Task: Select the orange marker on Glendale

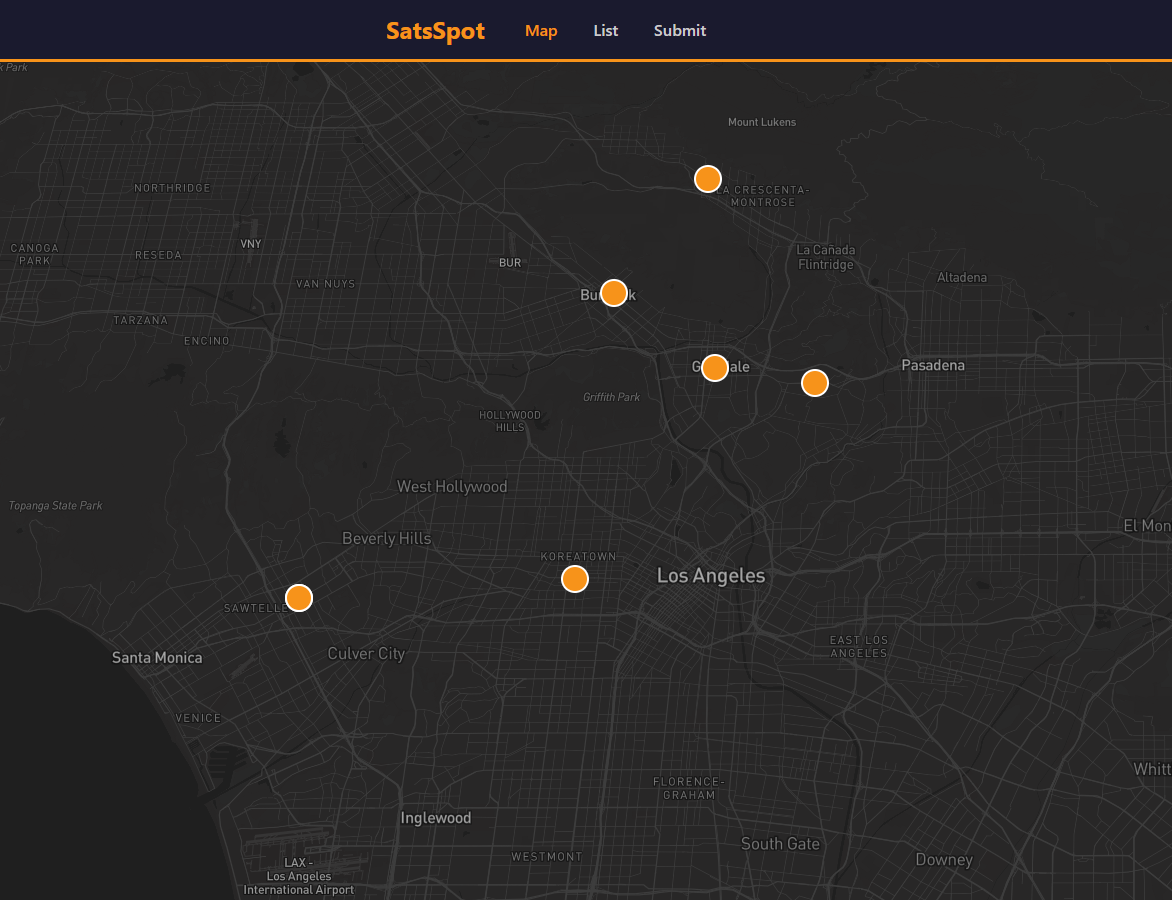Action: (715, 368)
